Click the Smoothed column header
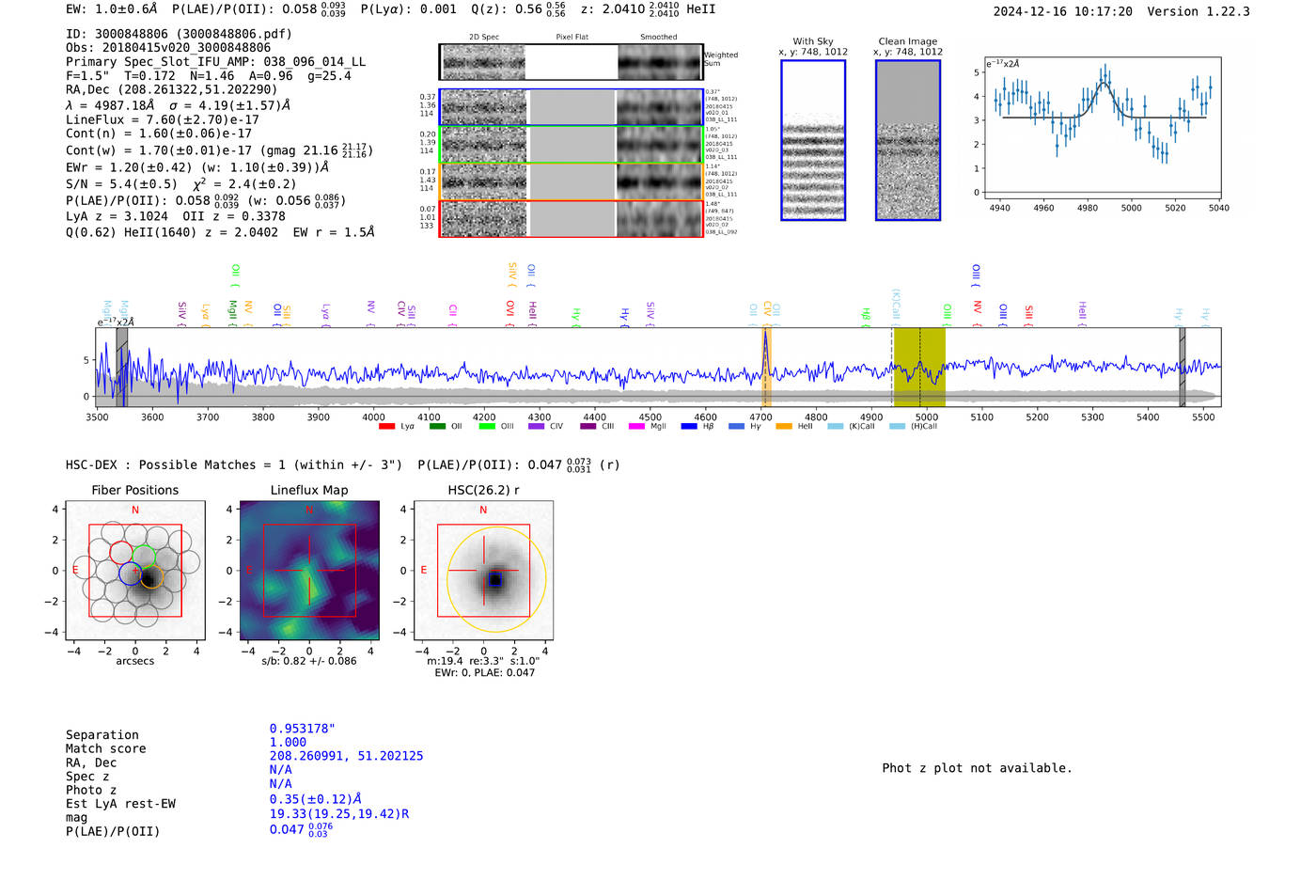The image size is (1316, 896). [659, 38]
